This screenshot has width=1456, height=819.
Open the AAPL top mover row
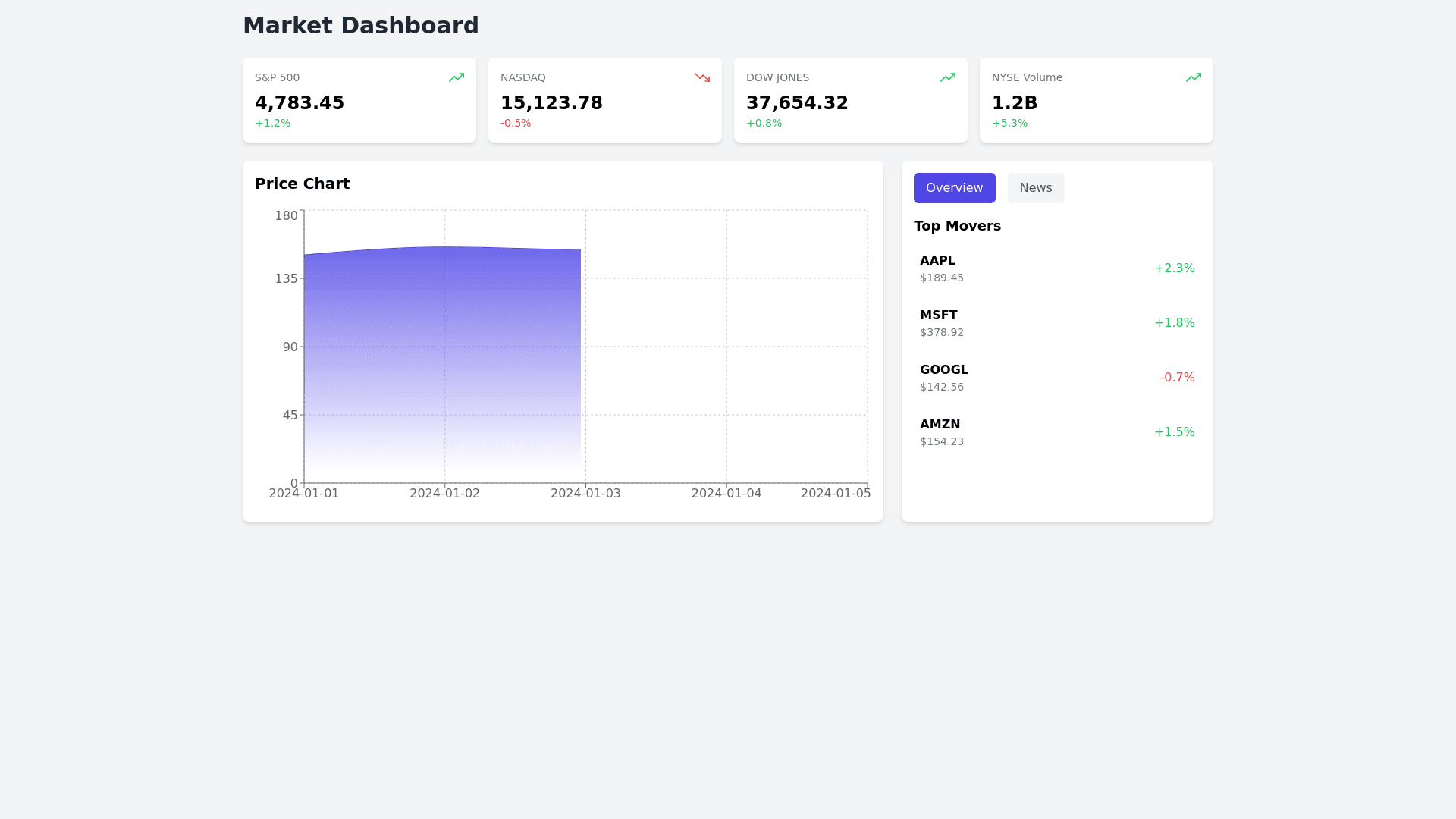click(x=1056, y=268)
